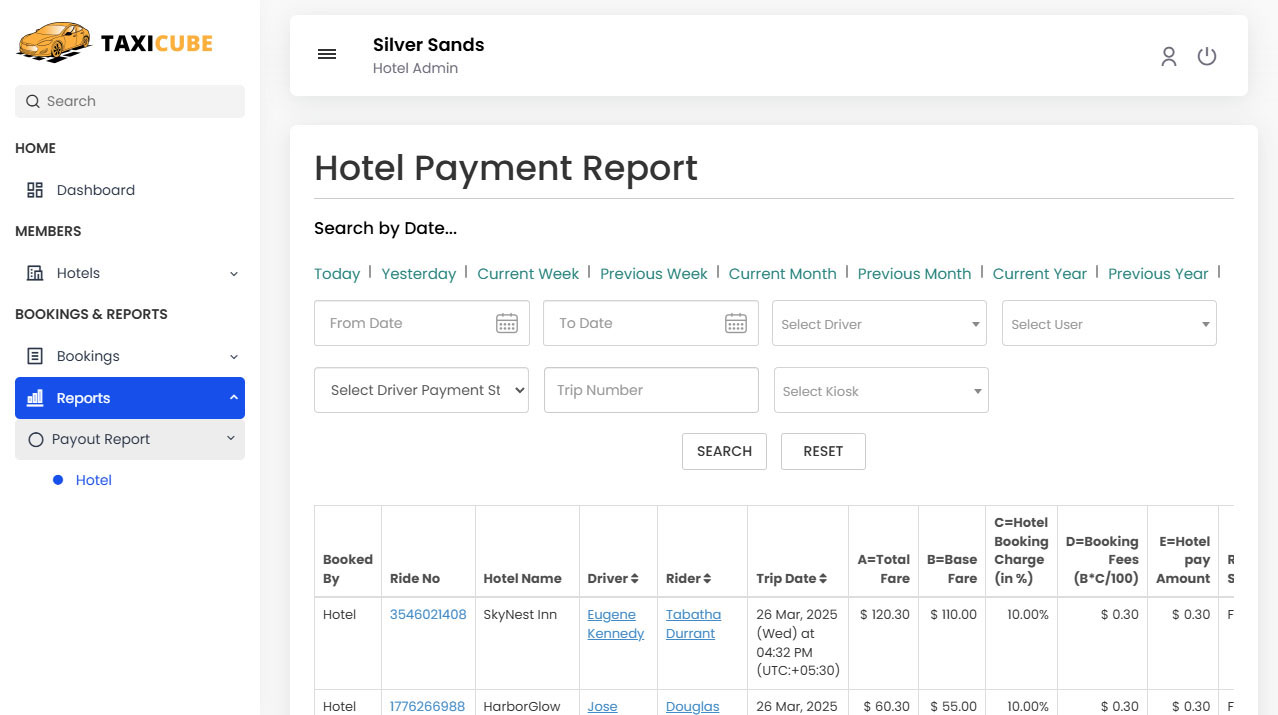
Task: Click the Current Month quick filter
Action: pos(782,273)
